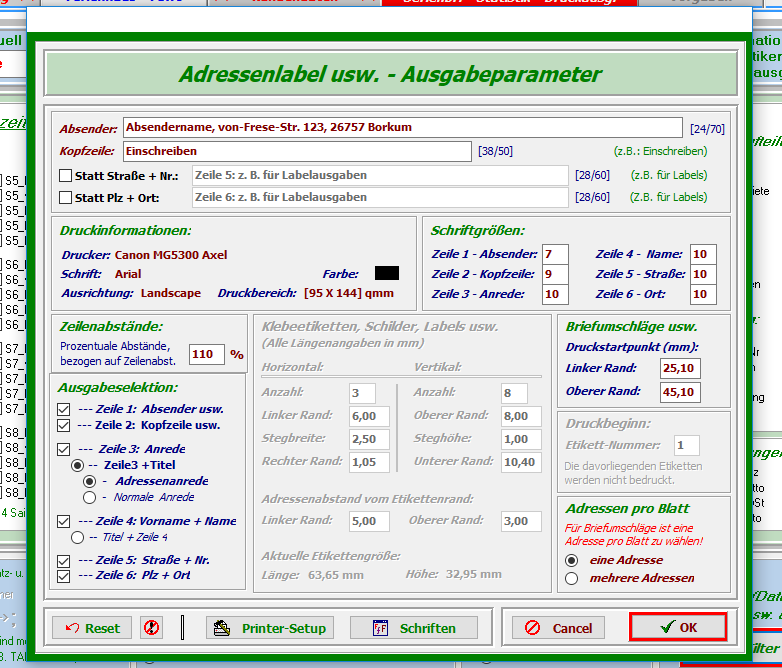Uncheck 'Zeile 4: Vorname + Name' option

click(64, 521)
